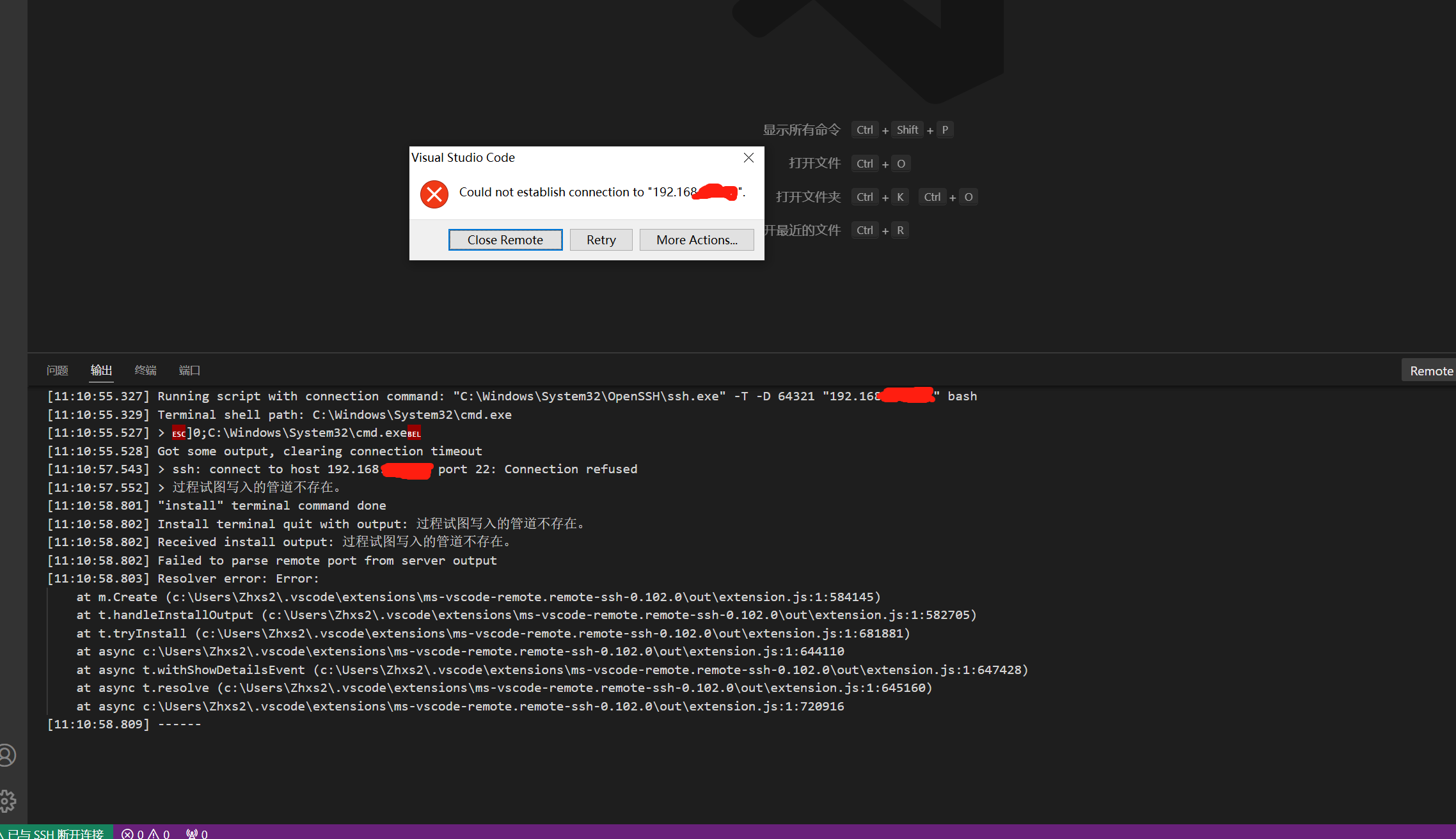Switch to the 问题 panel tab

pos(58,370)
